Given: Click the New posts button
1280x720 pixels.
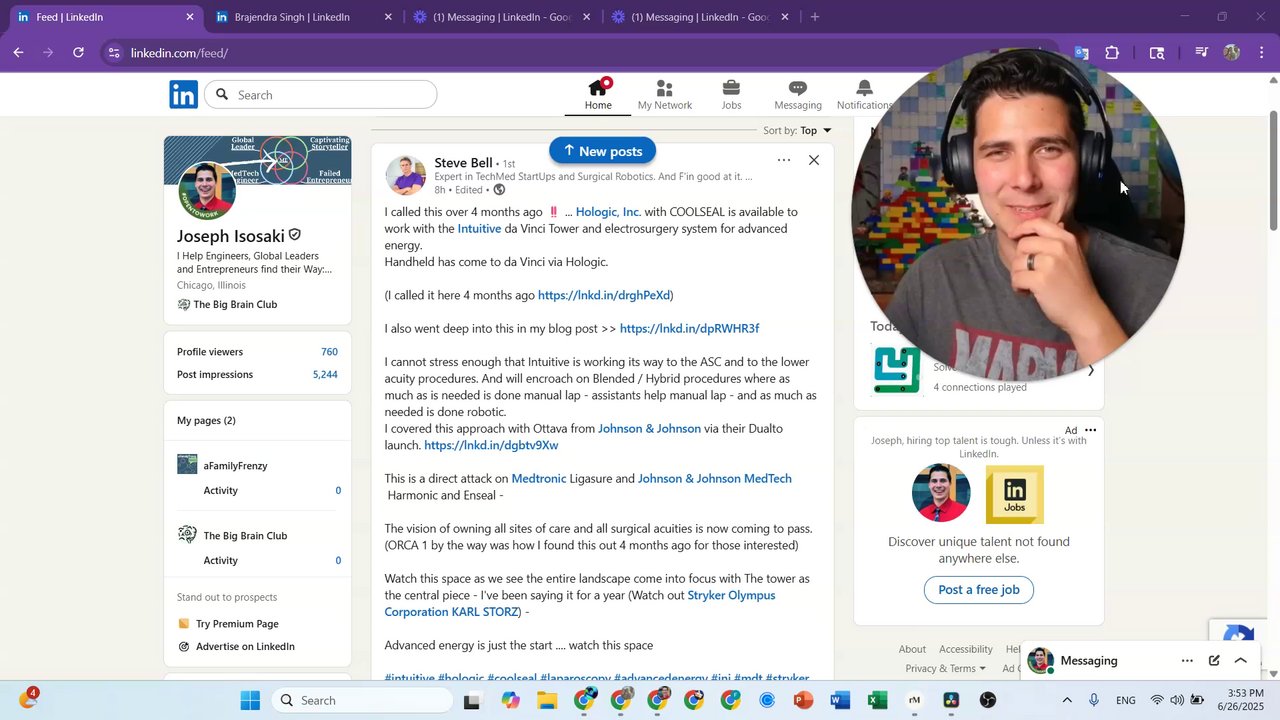Looking at the screenshot, I should [x=602, y=151].
